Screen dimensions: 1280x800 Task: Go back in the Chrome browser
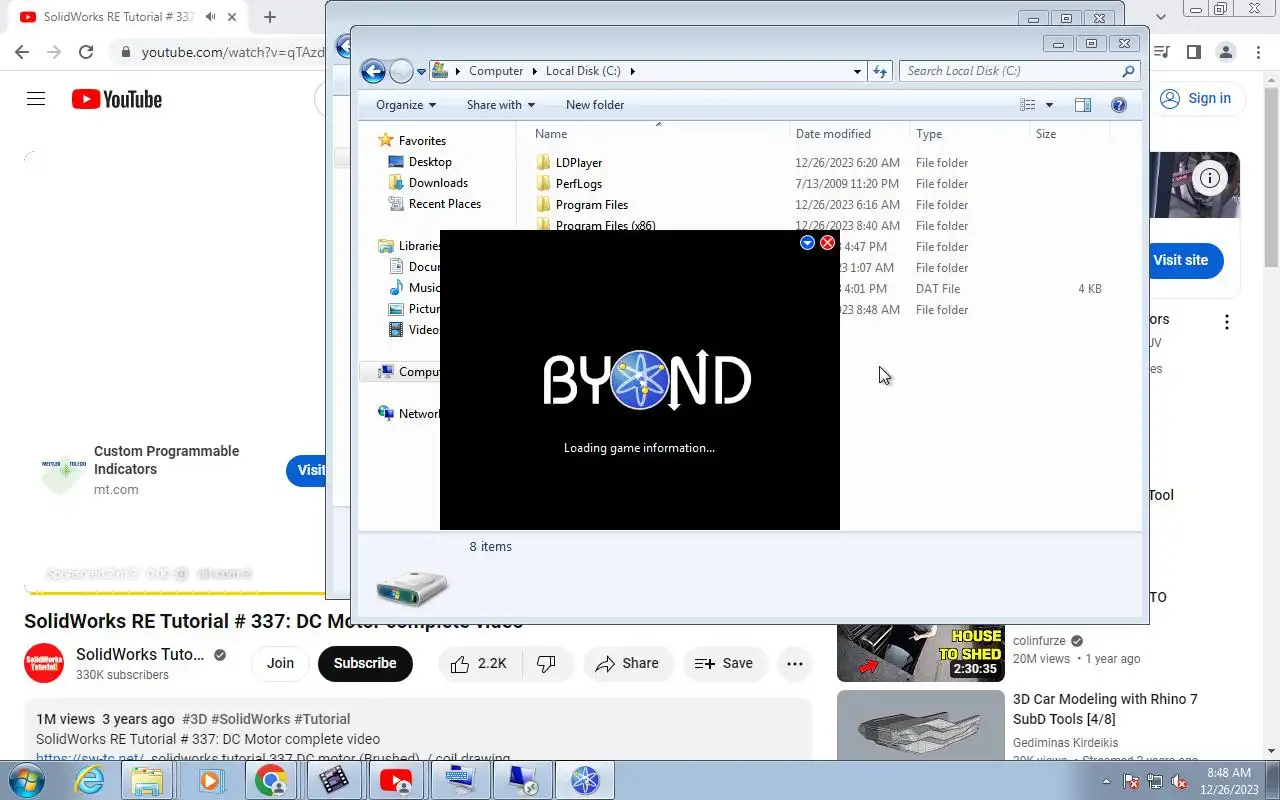coord(22,52)
